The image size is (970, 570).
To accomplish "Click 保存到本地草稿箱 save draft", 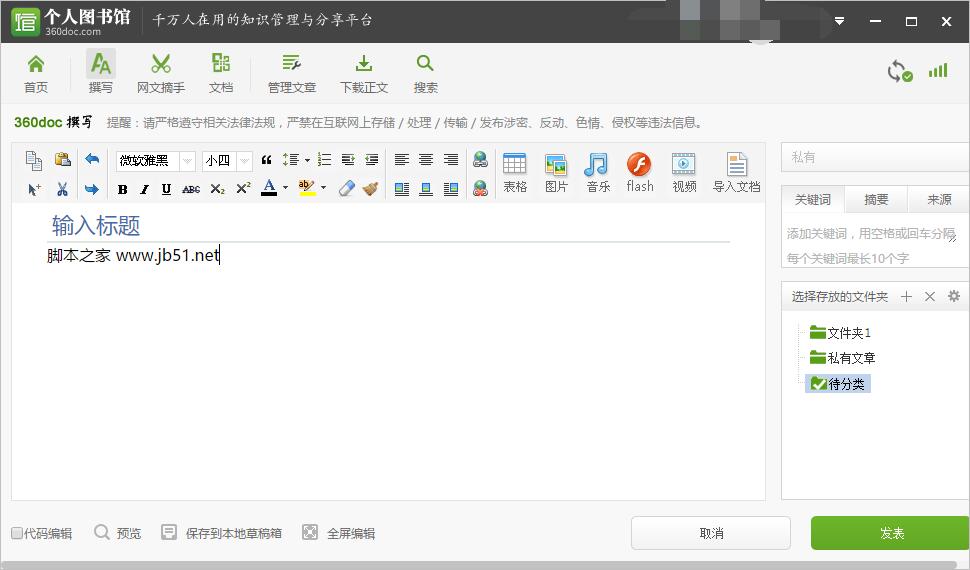I will [x=221, y=533].
